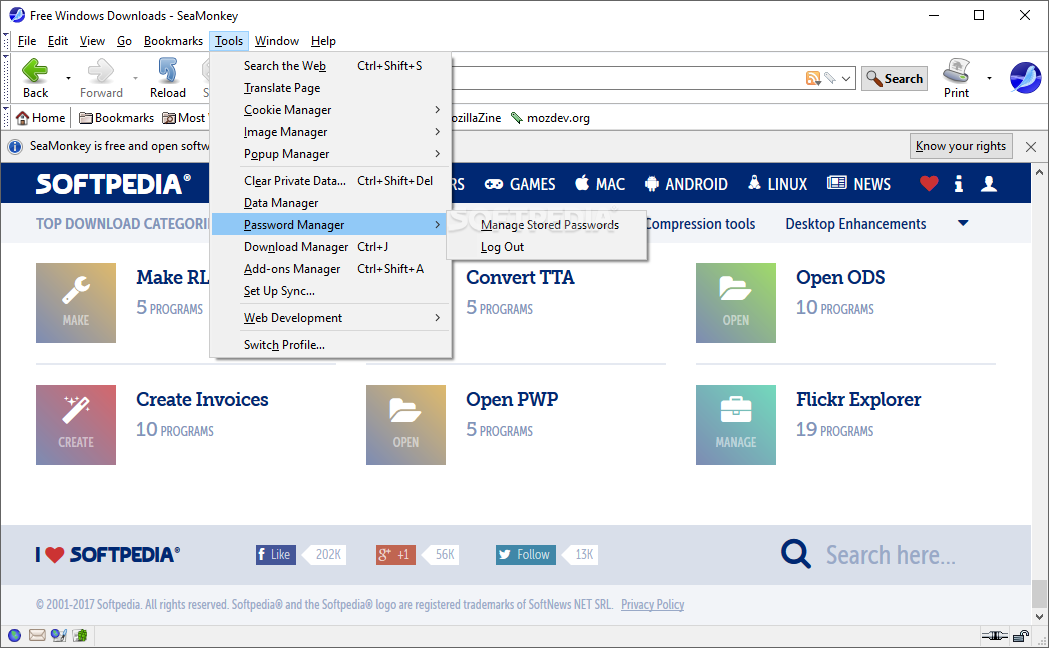Go back with the green Back arrow
The width and height of the screenshot is (1049, 648).
35,70
